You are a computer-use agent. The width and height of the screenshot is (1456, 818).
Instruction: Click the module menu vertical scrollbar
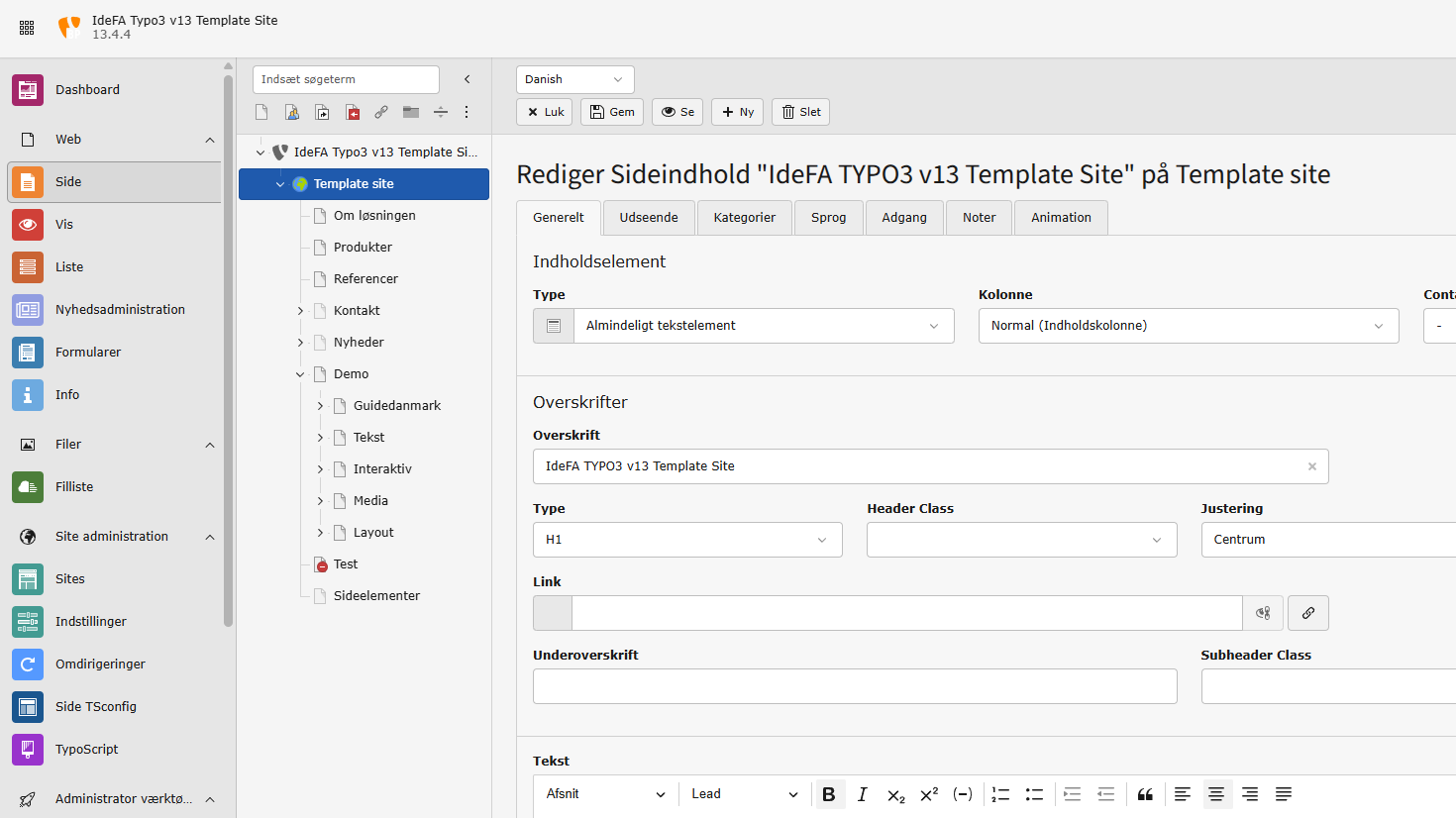tap(228, 347)
